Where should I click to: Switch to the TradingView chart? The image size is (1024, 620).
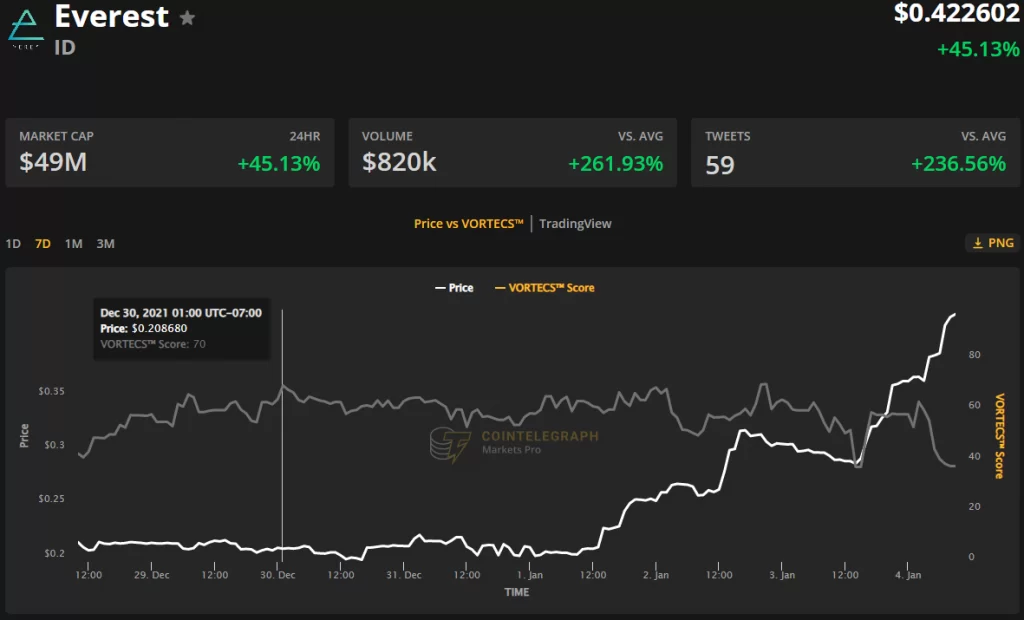click(x=575, y=224)
